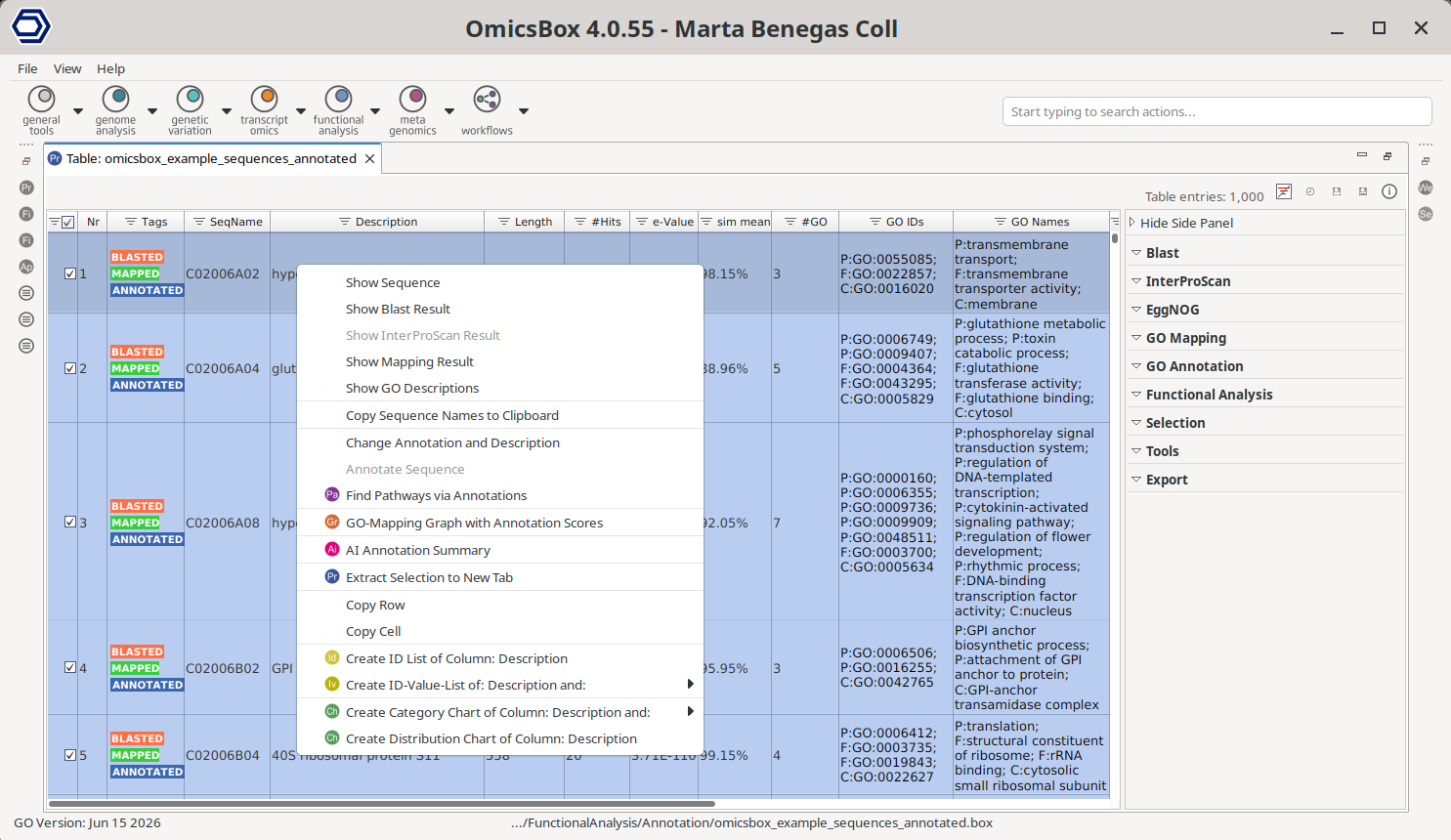The height and width of the screenshot is (840, 1451).
Task: Click the Ap icon in left sidebar
Action: [26, 267]
